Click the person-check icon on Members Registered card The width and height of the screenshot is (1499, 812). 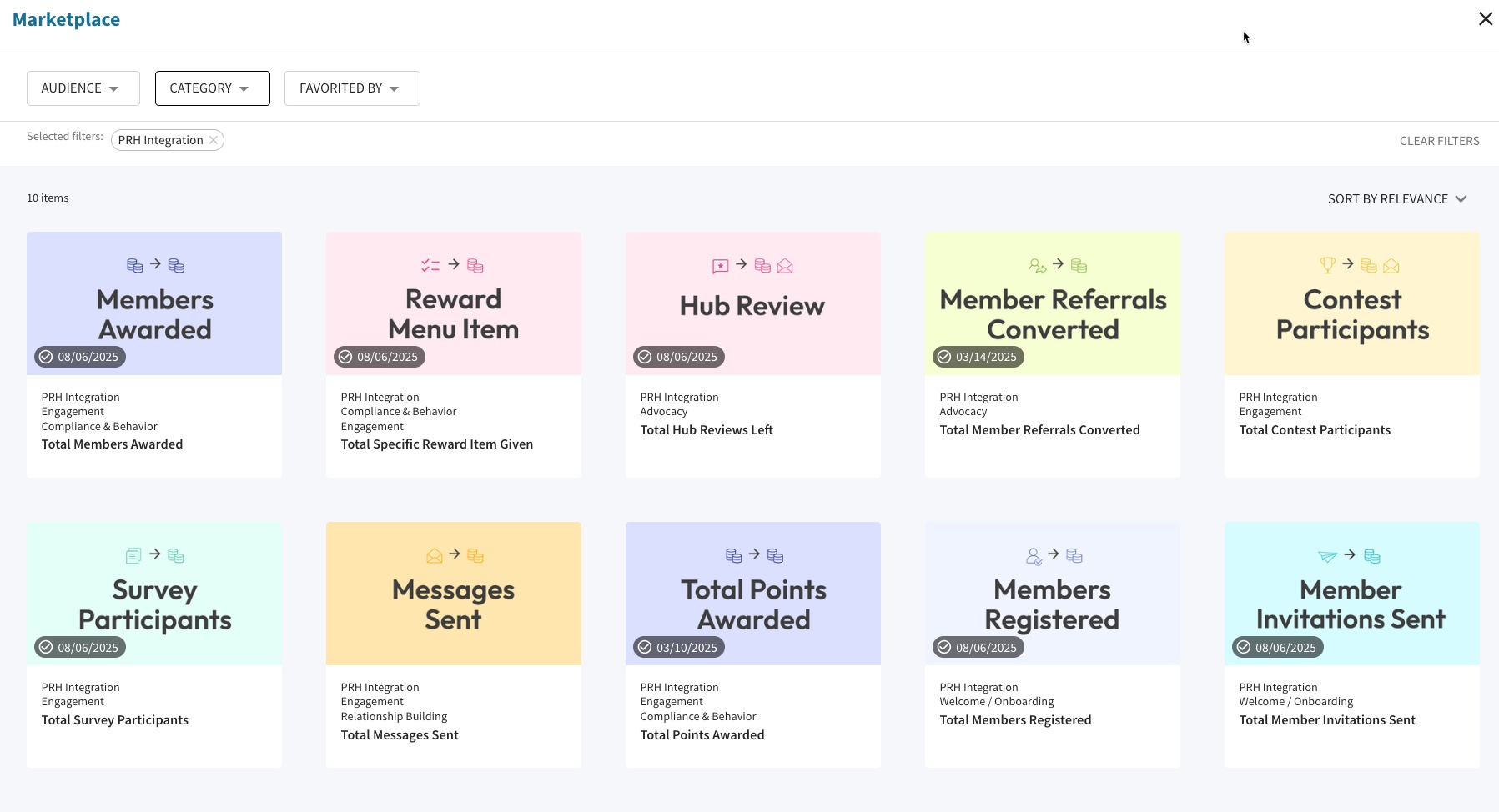(1034, 555)
